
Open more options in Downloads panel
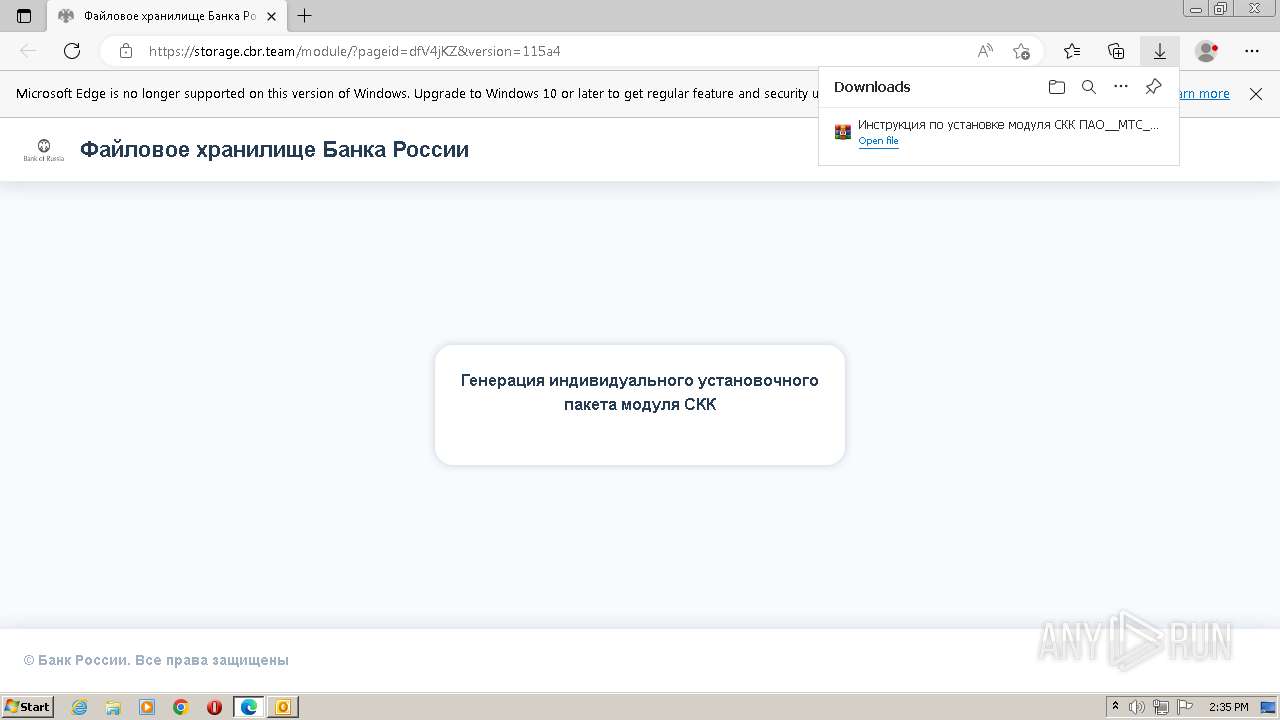pos(1121,87)
